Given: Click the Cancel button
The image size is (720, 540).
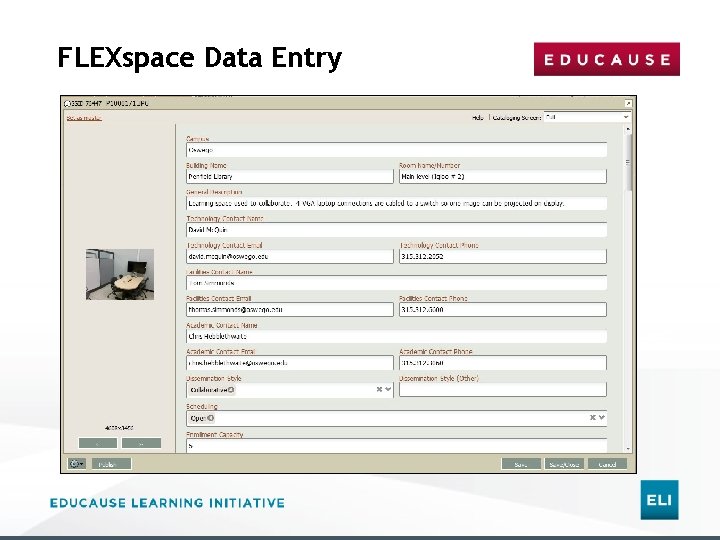Looking at the screenshot, I should click(607, 464).
